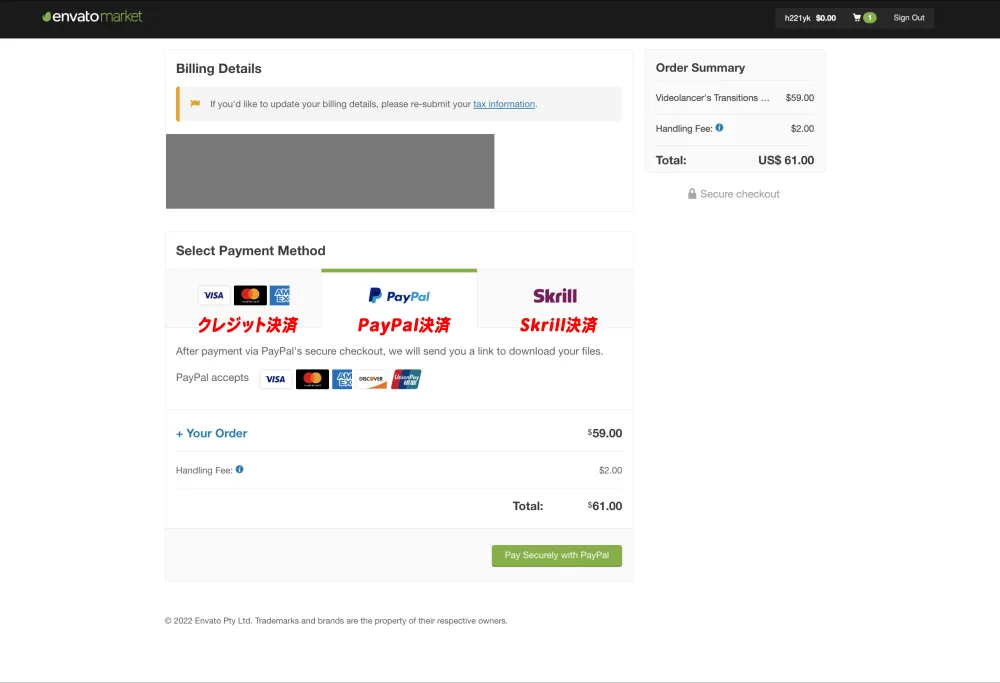This screenshot has width=1000, height=683.
Task: Click the UnionPay card icon
Action: click(x=406, y=379)
